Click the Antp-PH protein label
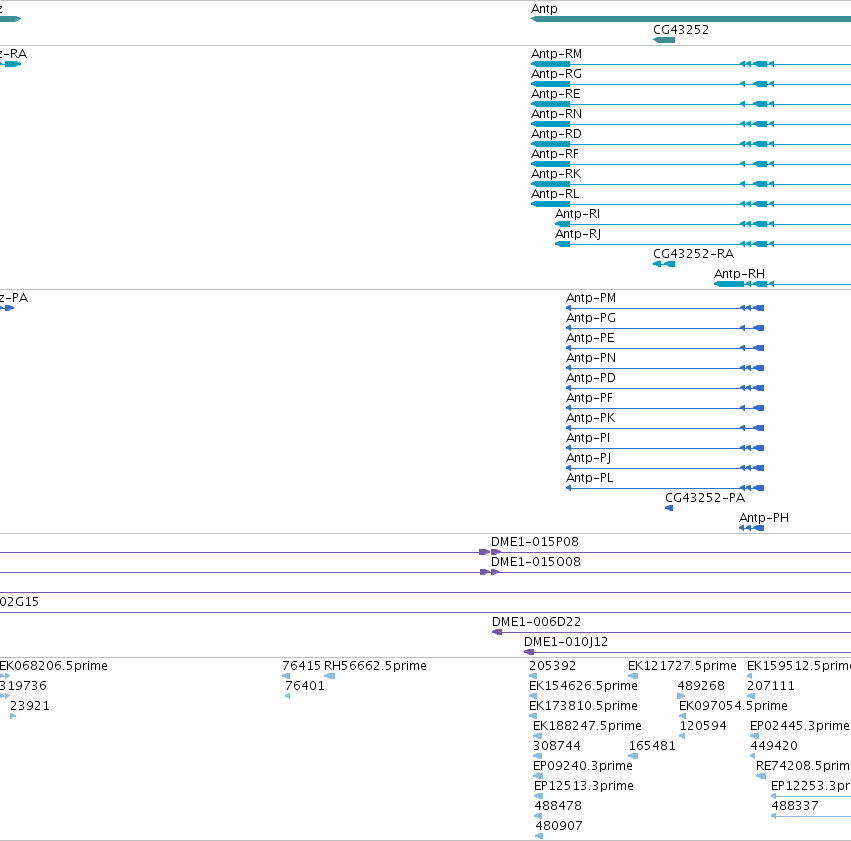 point(764,518)
